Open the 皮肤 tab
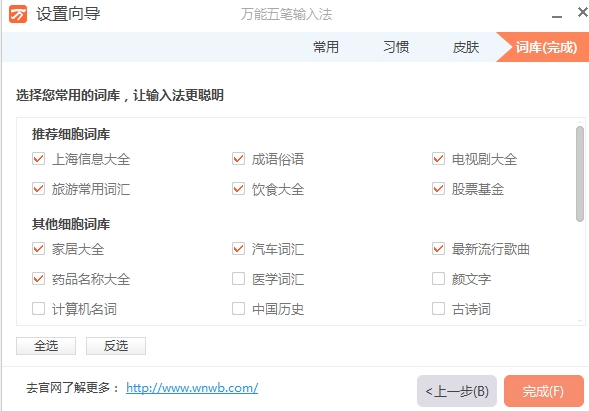The height and width of the screenshot is (411, 589). point(466,47)
